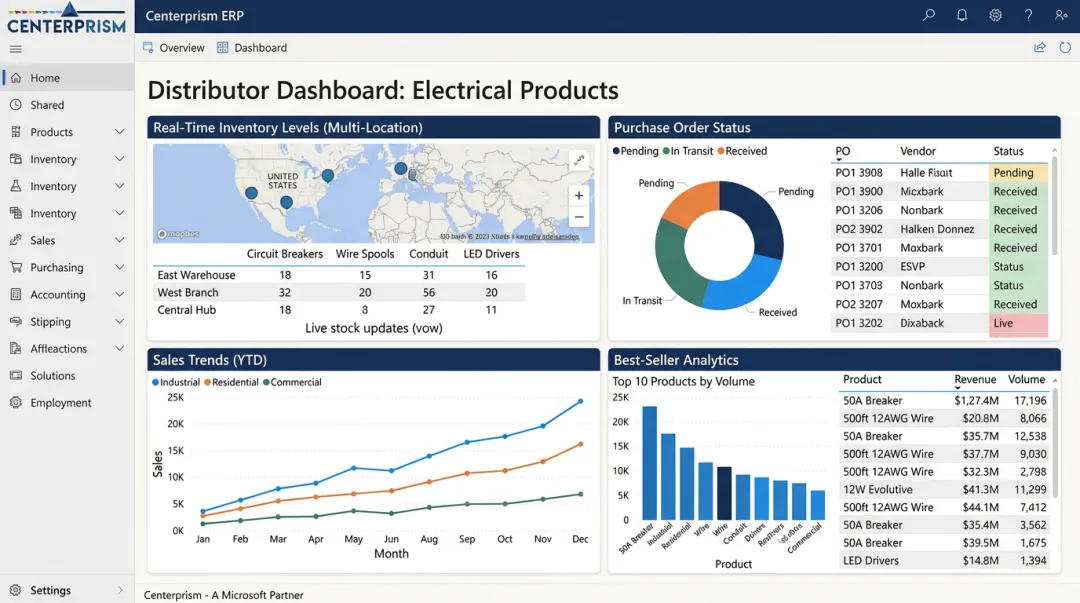
Task: Expand the Affleactions sidebar section
Action: coord(119,348)
